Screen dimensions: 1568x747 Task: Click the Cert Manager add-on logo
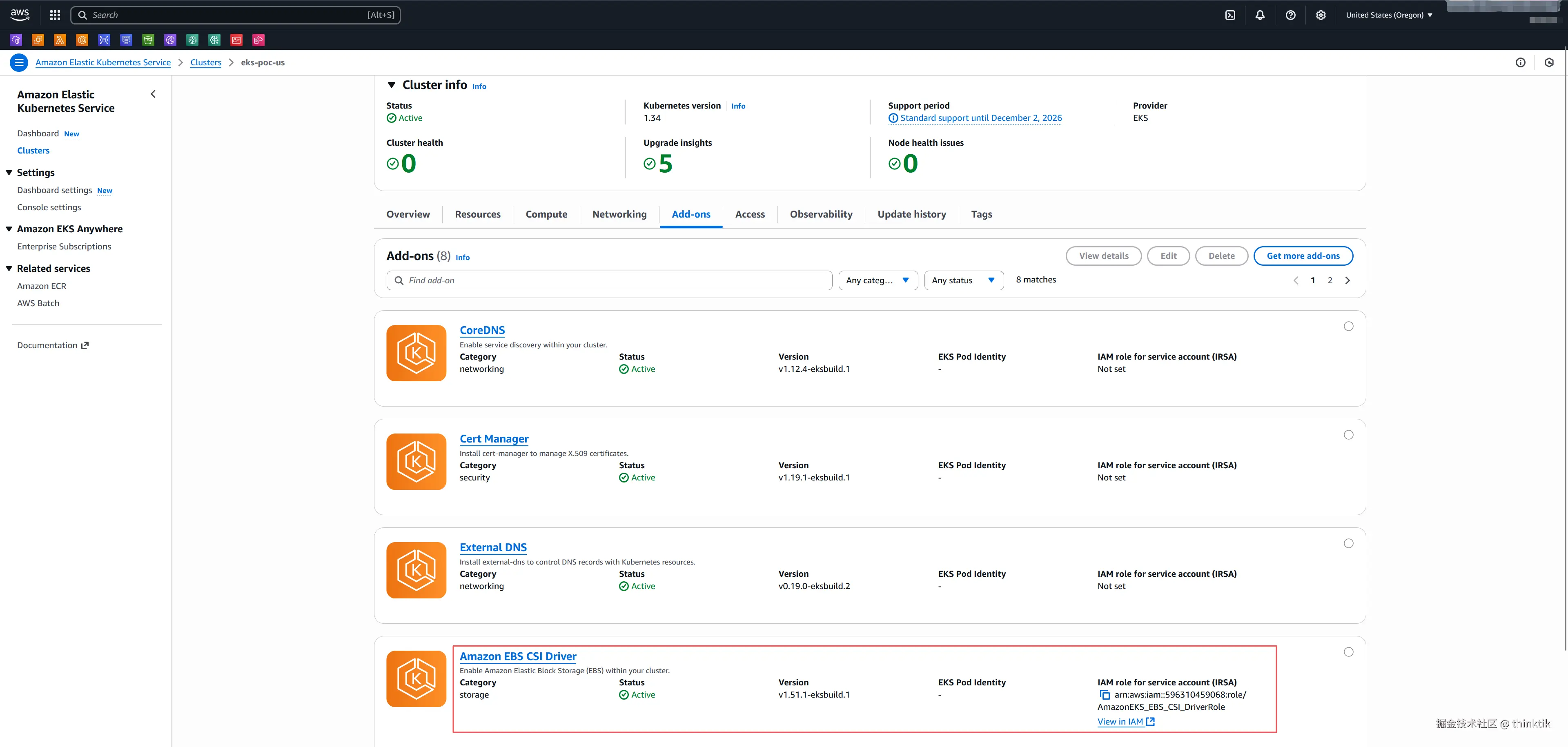[416, 462]
